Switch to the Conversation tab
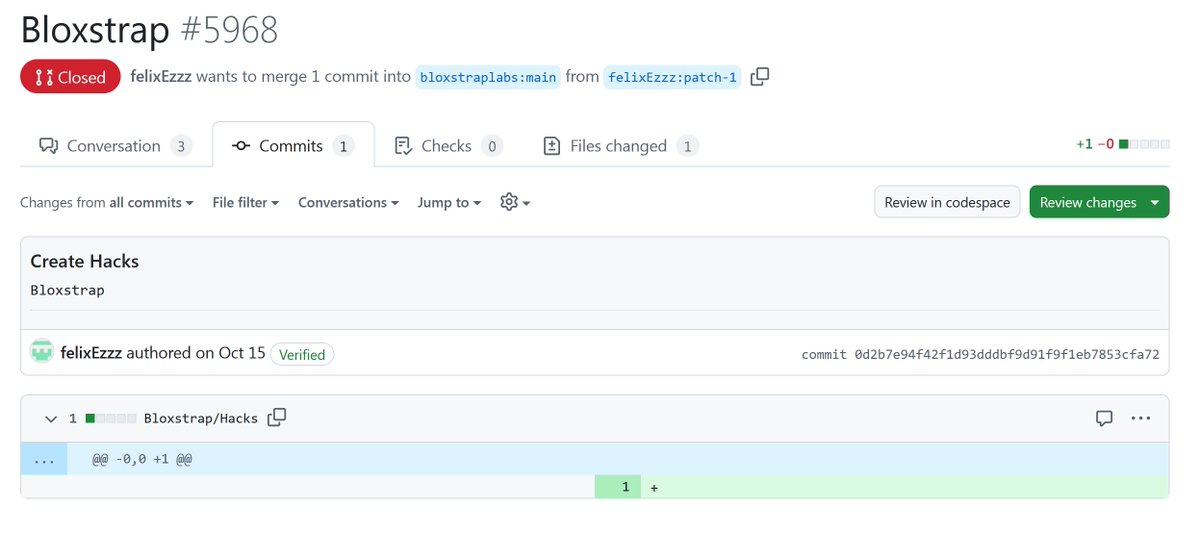The image size is (1200, 533). pos(115,145)
